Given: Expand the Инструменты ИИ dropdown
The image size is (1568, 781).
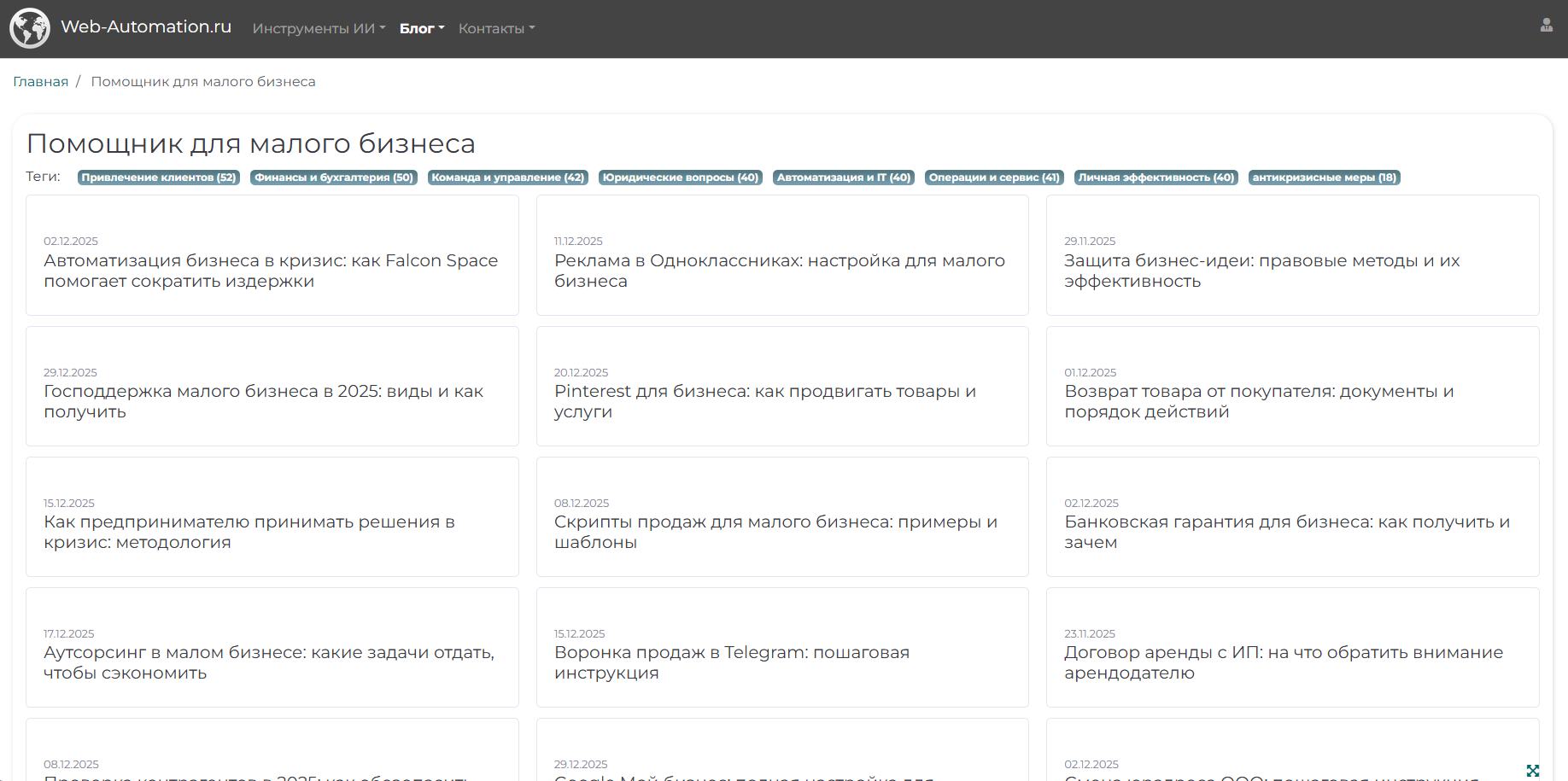Looking at the screenshot, I should coord(319,28).
